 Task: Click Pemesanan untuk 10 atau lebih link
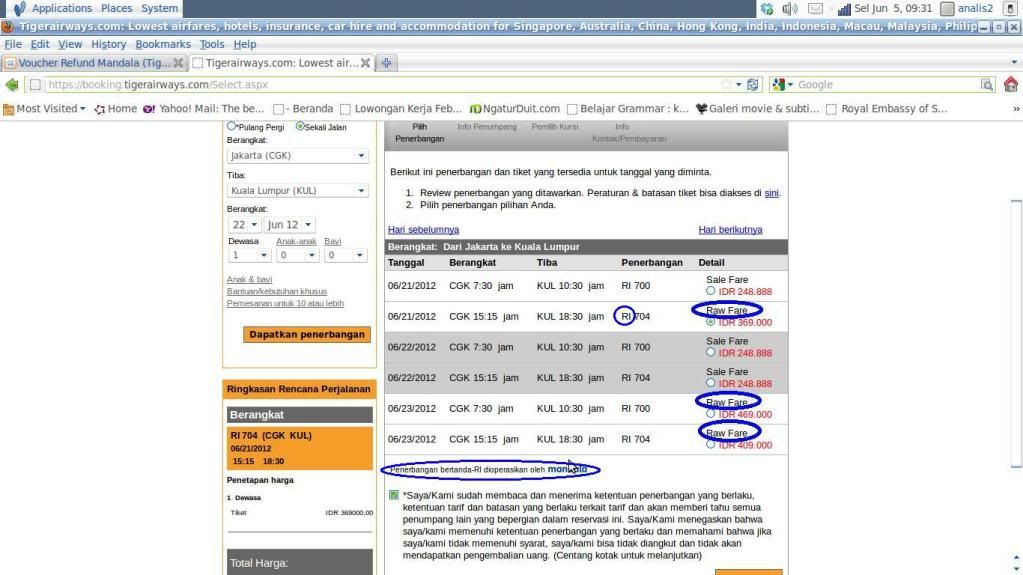pos(285,303)
